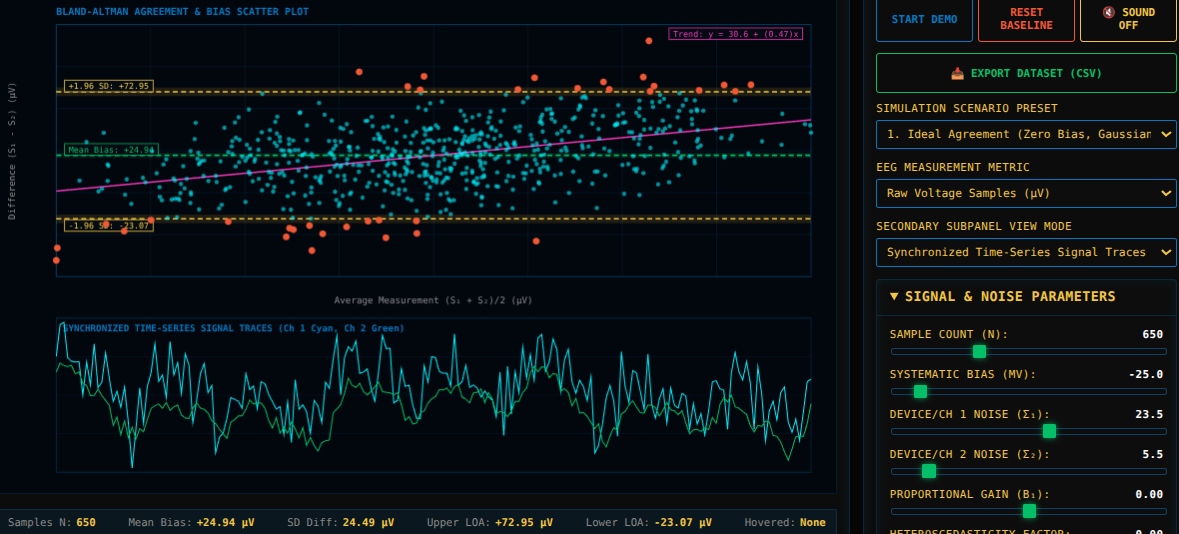Click the Systematic Bias value -25.0

(1146, 374)
